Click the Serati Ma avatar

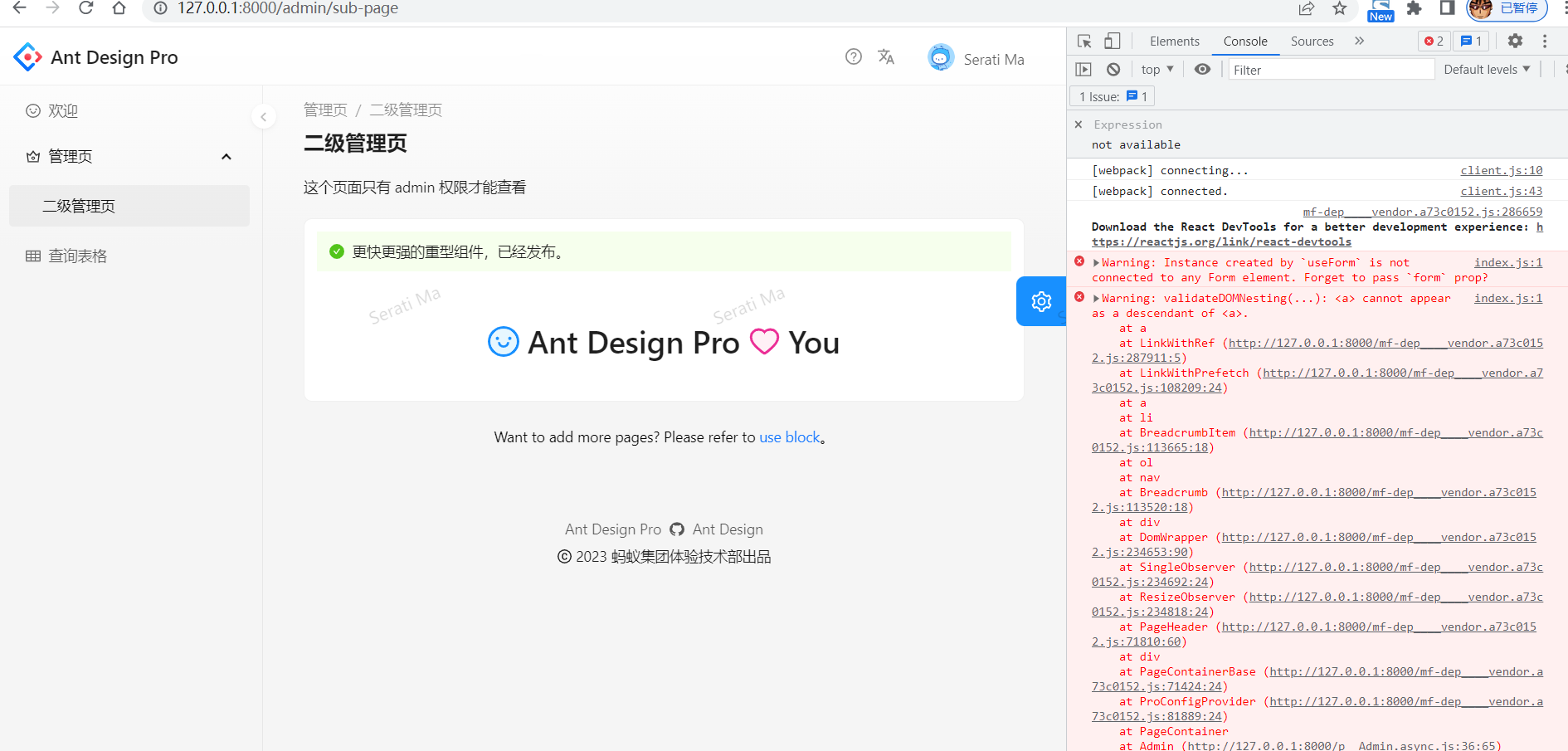pyautogui.click(x=941, y=57)
